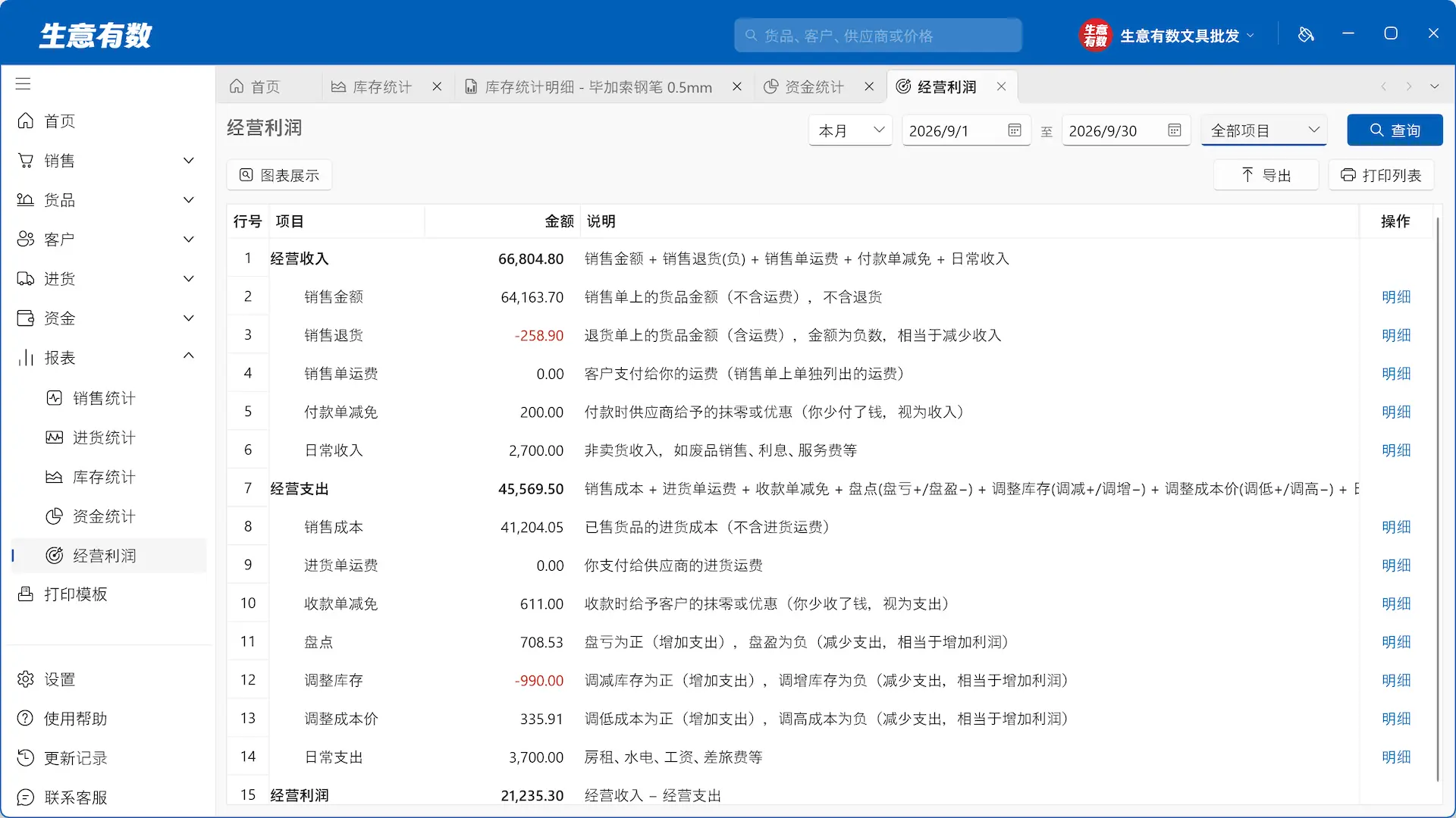
Task: Click the 图表展示 button
Action: pyautogui.click(x=279, y=175)
